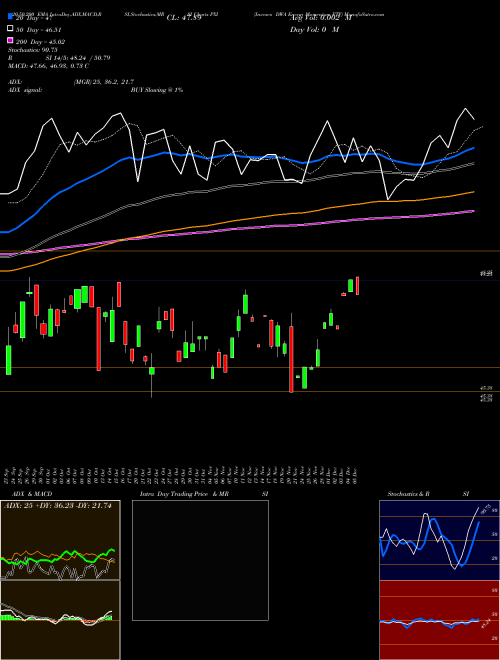Click the white 50 Day legend swatch
500x660 pixels.
click(x=10, y=29)
